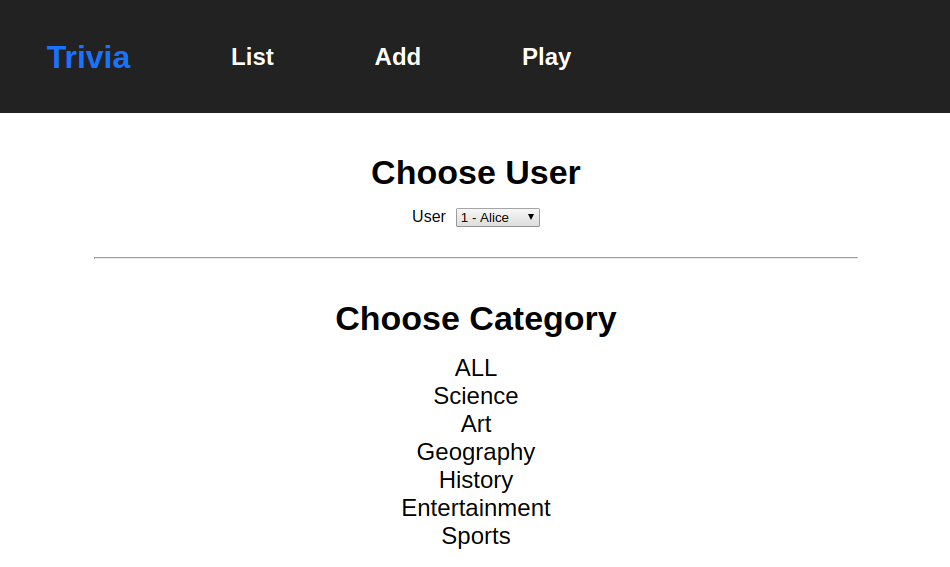Pick the Entertainment category
Image resolution: width=950 pixels, height=567 pixels.
(476, 508)
